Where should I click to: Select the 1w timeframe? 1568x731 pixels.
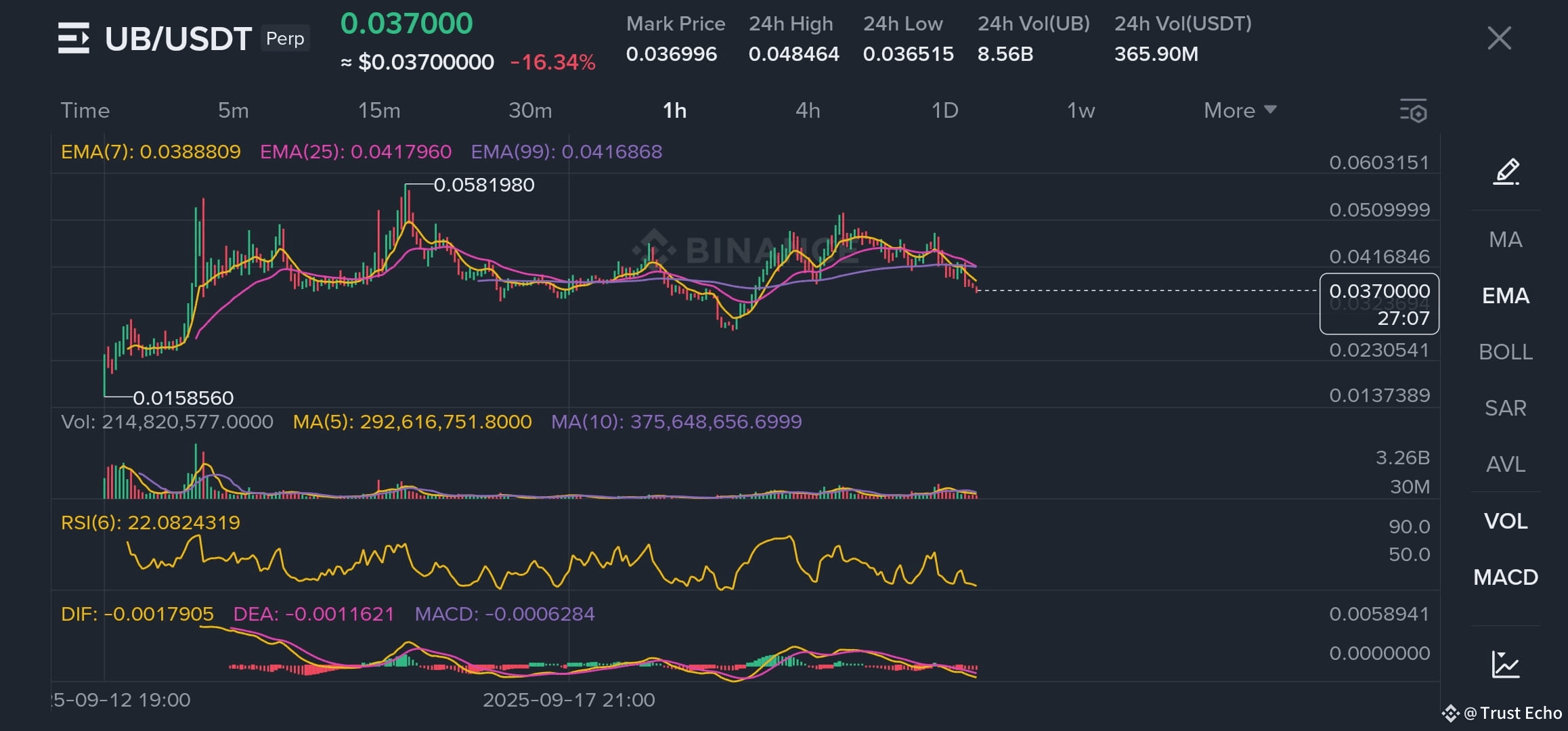(1081, 110)
